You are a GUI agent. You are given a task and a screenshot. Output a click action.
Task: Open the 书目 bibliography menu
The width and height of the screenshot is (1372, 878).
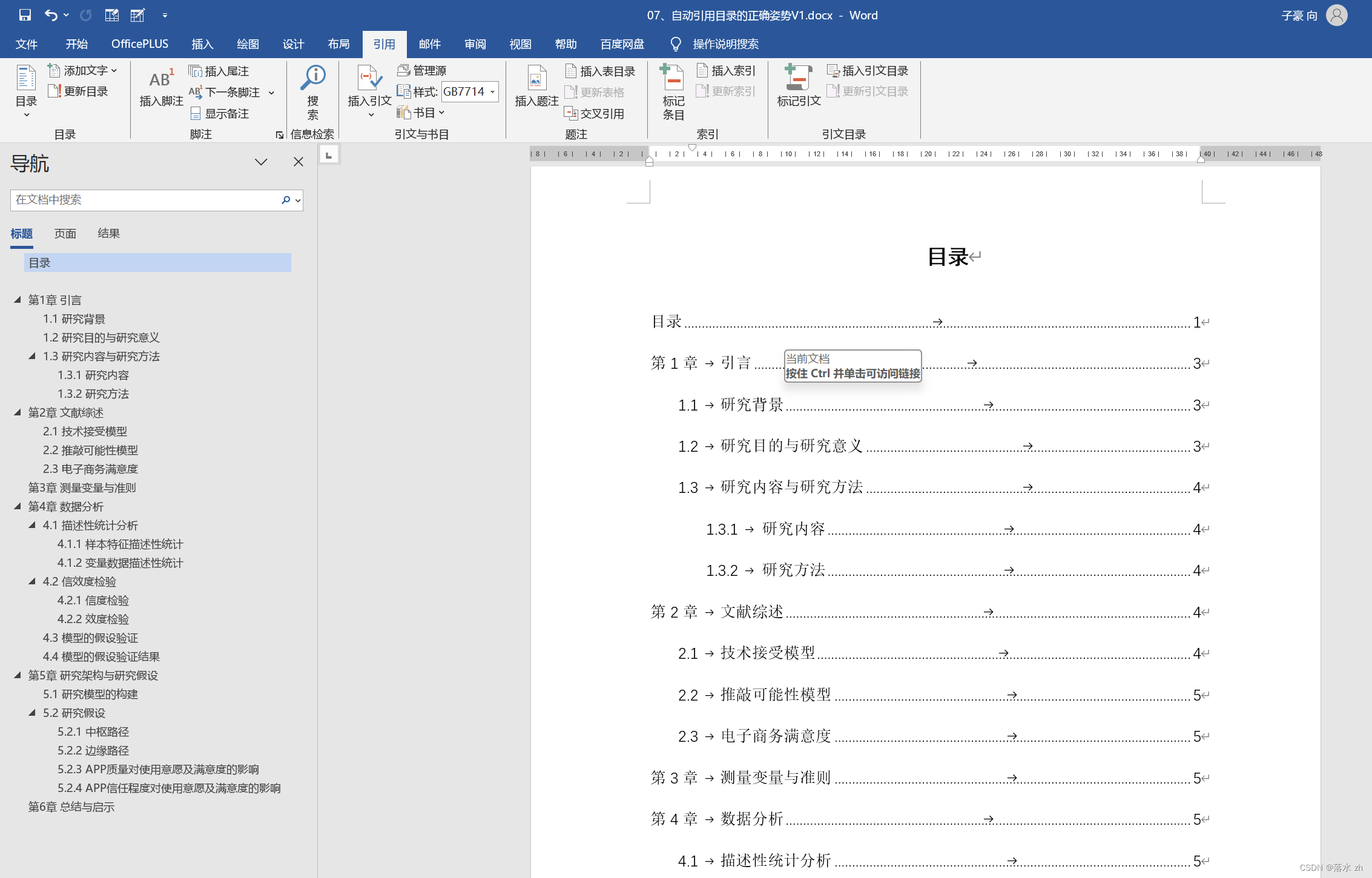[421, 113]
